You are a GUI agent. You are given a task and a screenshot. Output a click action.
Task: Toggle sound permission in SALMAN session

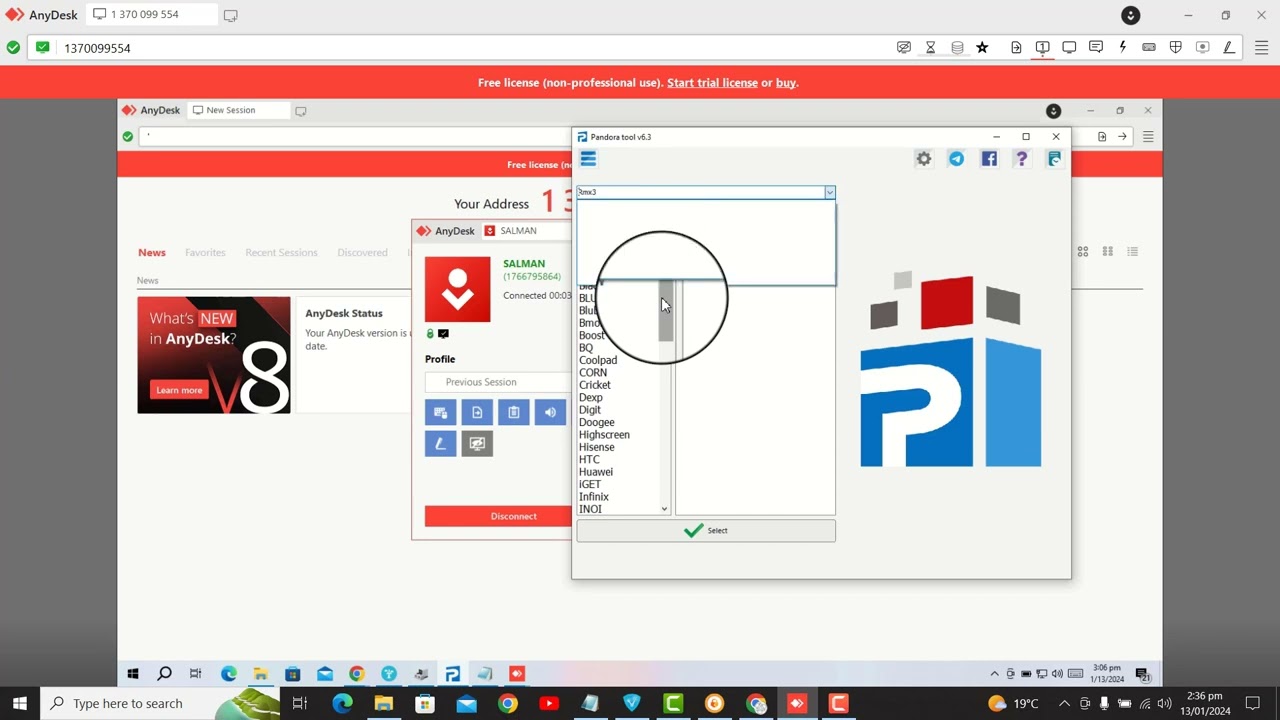tap(550, 412)
